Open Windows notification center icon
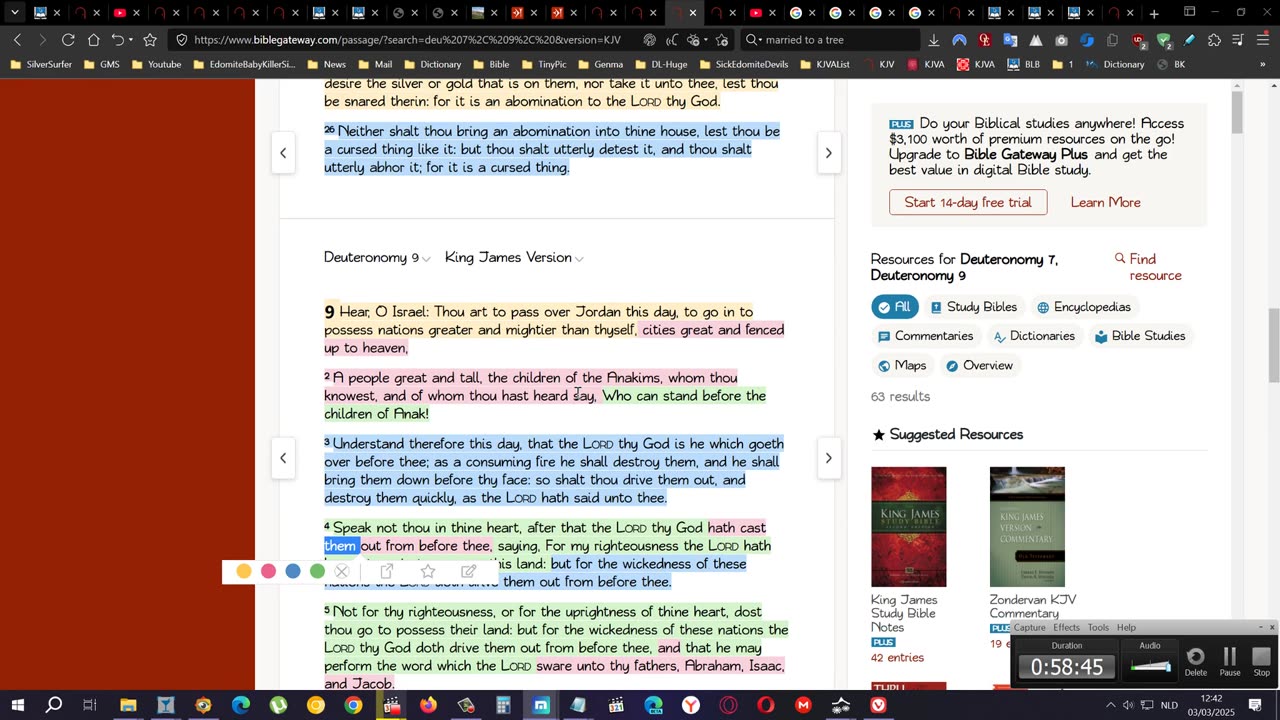Screen dimensions: 1280x720 pyautogui.click(x=1255, y=705)
